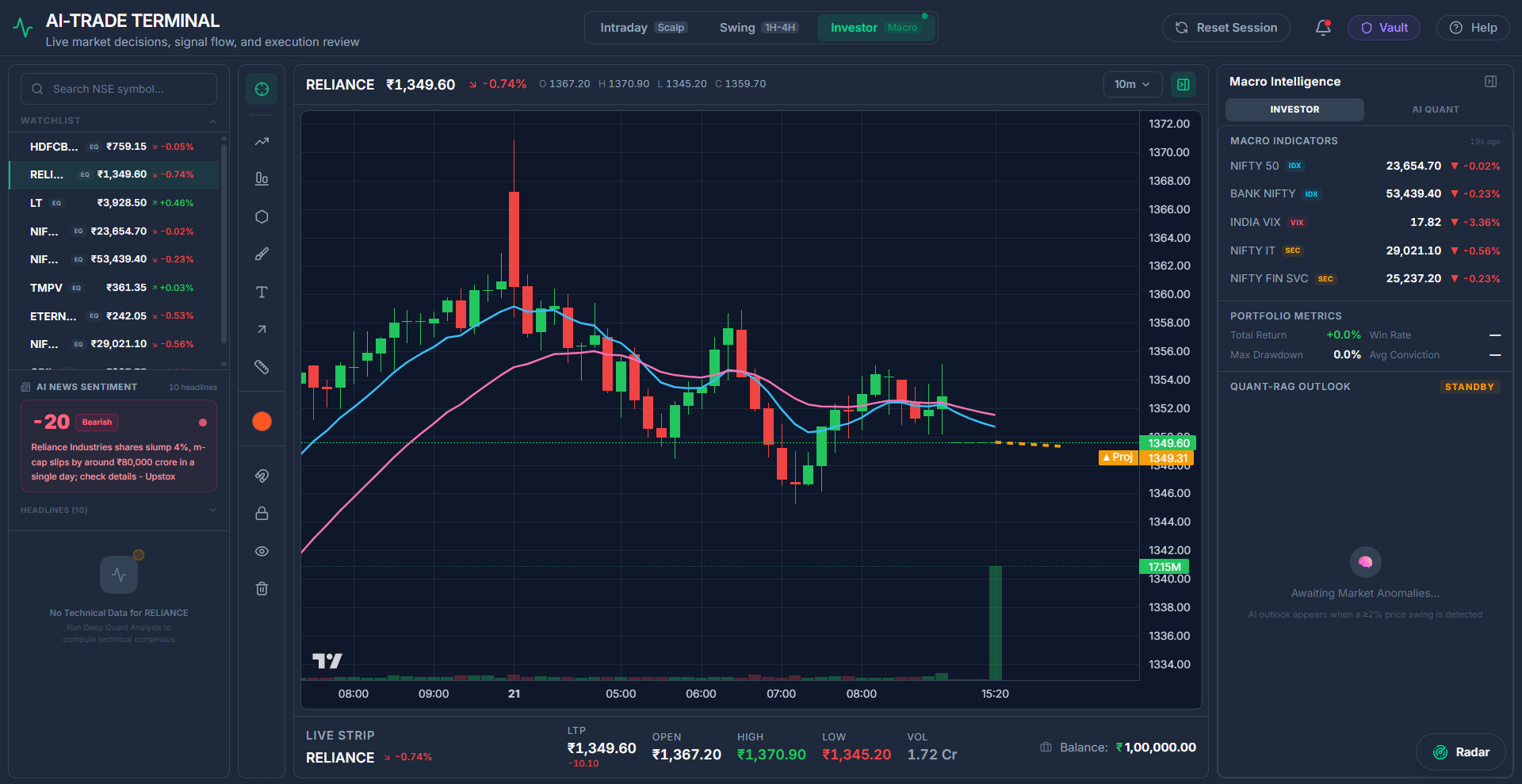Focus the Search NSE symbol field

[119, 89]
